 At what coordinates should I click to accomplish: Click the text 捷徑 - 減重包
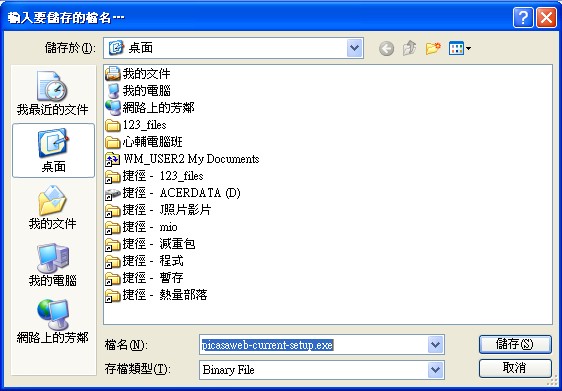click(x=159, y=244)
